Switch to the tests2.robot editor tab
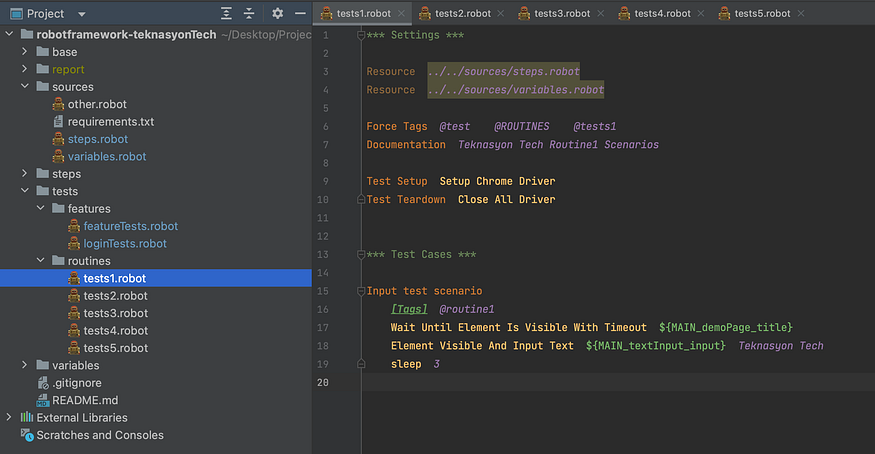The width and height of the screenshot is (875, 454). click(x=463, y=13)
